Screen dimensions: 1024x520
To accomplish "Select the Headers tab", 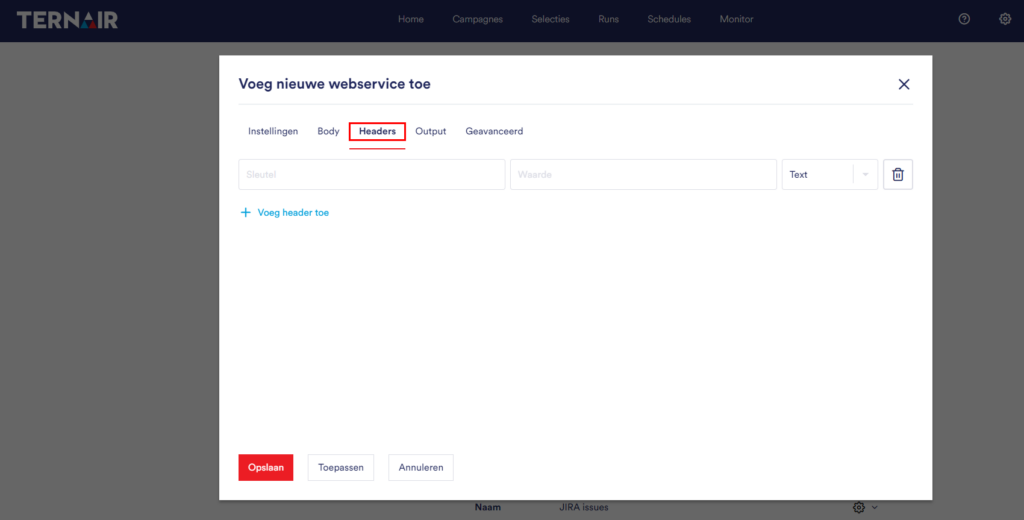I will 377,131.
